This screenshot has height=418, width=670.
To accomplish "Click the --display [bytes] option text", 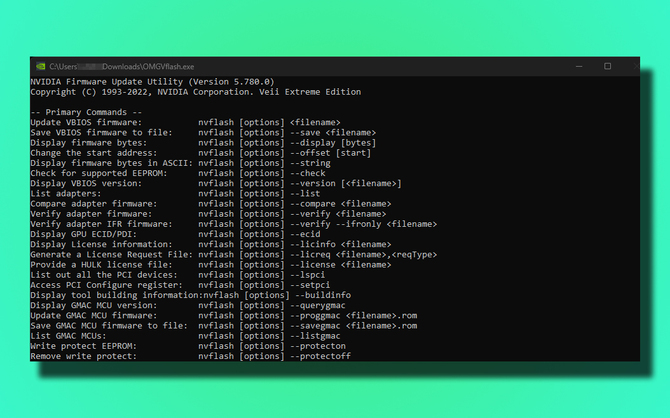I will (333, 143).
